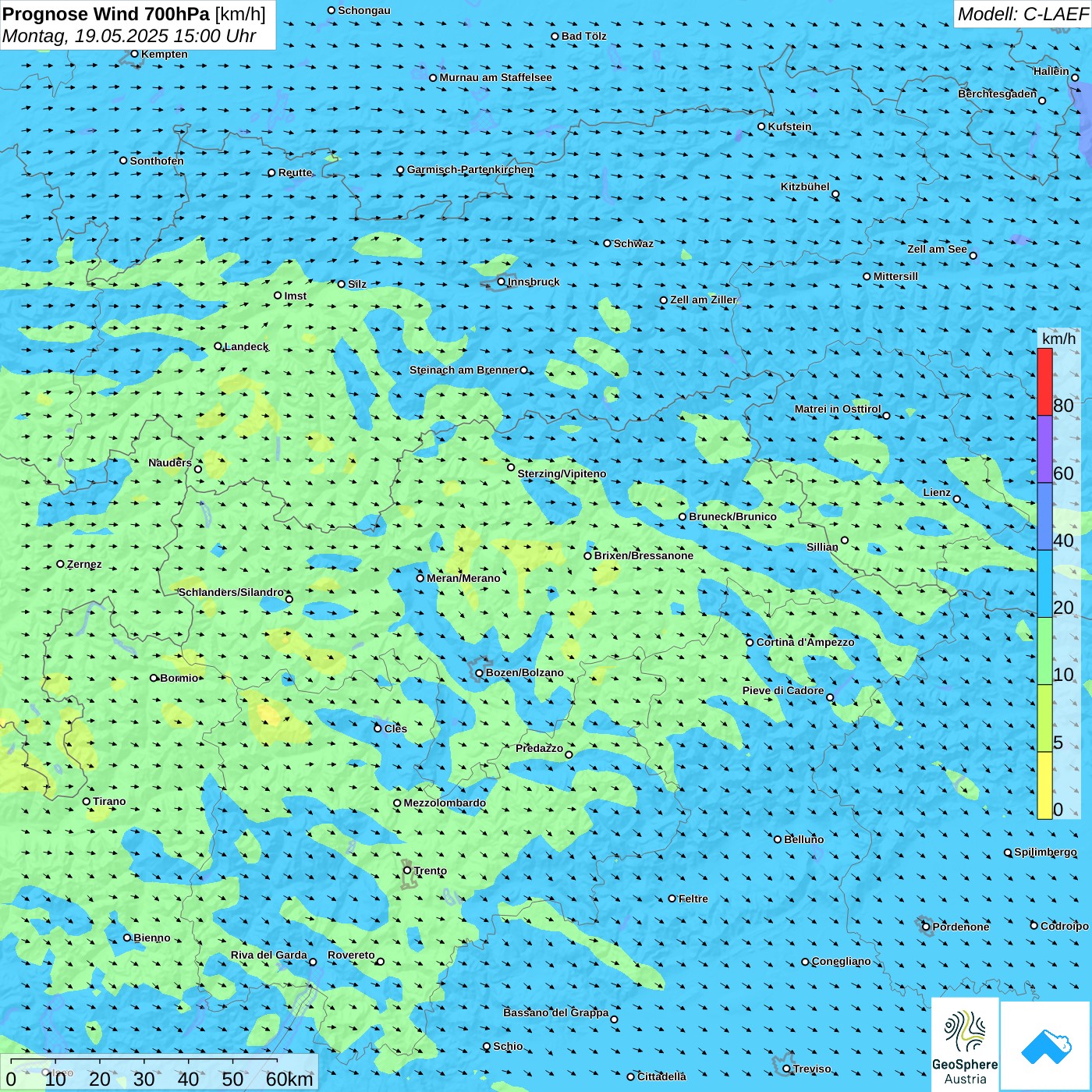This screenshot has height=1092, width=1092.
Task: Click the yellow 0-5 km/h legend swatch
Action: click(x=1044, y=785)
